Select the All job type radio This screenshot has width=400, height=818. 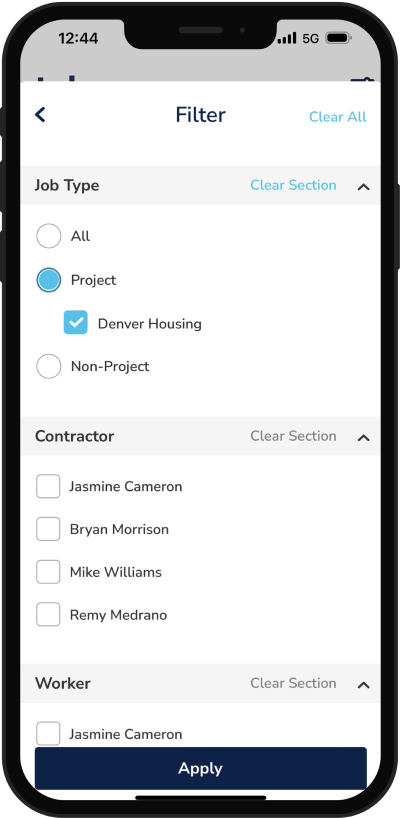(x=49, y=236)
